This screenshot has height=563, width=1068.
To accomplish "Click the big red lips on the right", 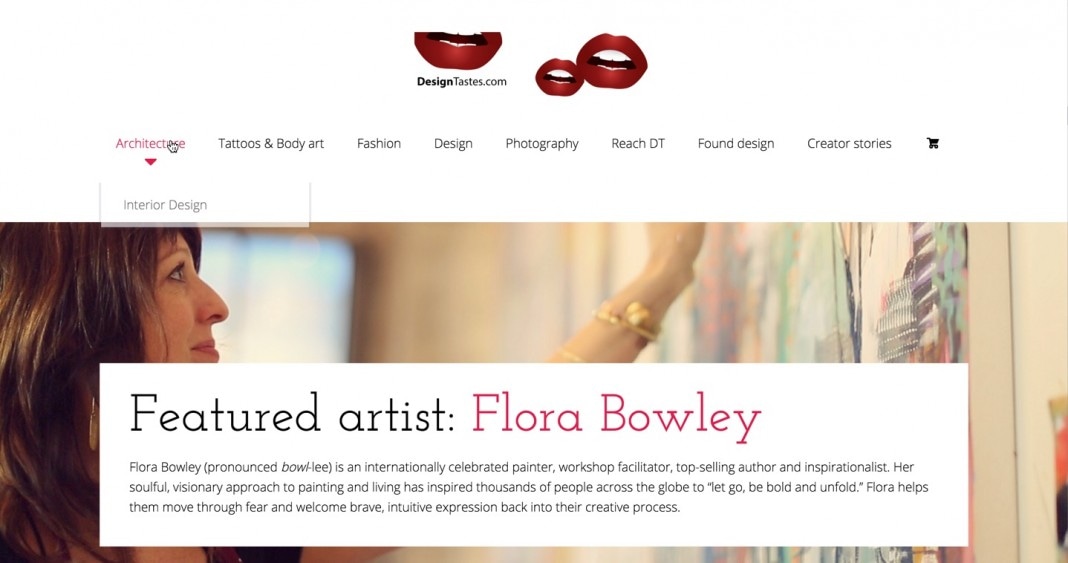I will coord(612,60).
